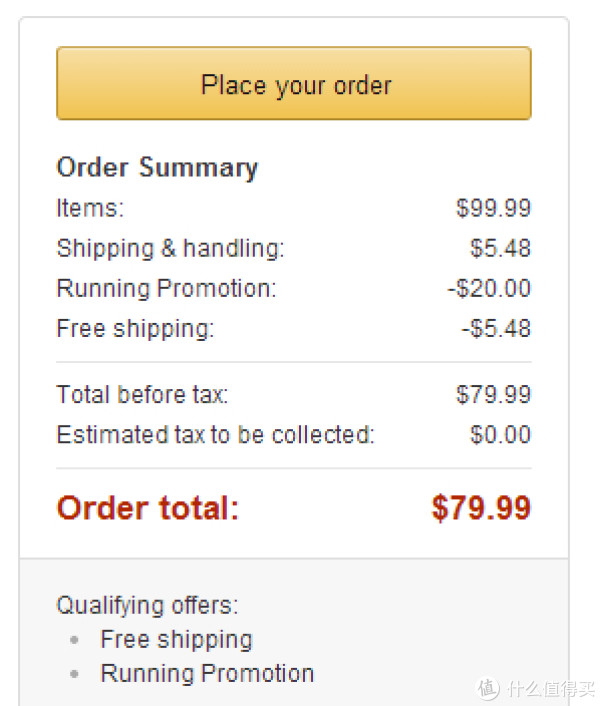Click the red Order total label

tap(148, 508)
